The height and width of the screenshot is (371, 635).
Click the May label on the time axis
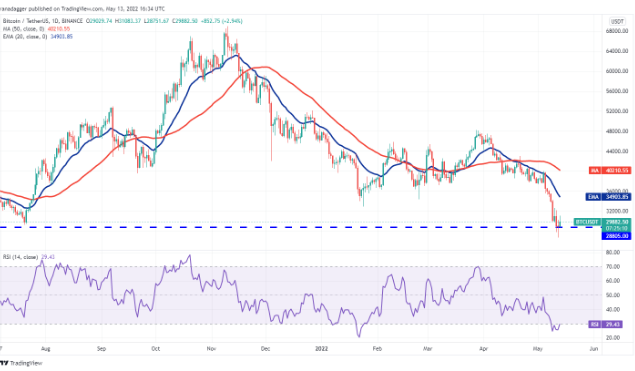pyautogui.click(x=538, y=349)
